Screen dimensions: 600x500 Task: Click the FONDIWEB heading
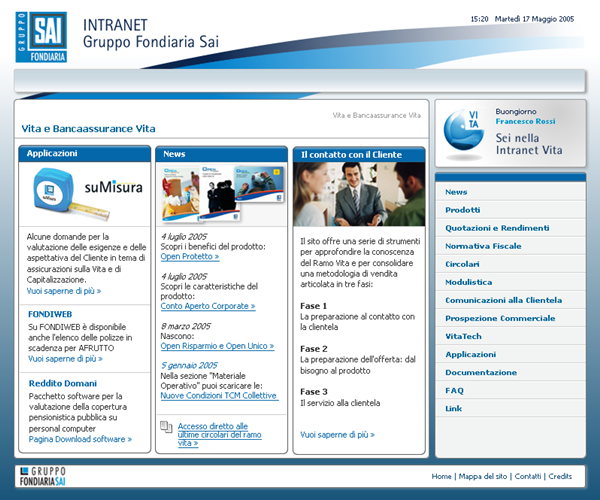tap(50, 314)
